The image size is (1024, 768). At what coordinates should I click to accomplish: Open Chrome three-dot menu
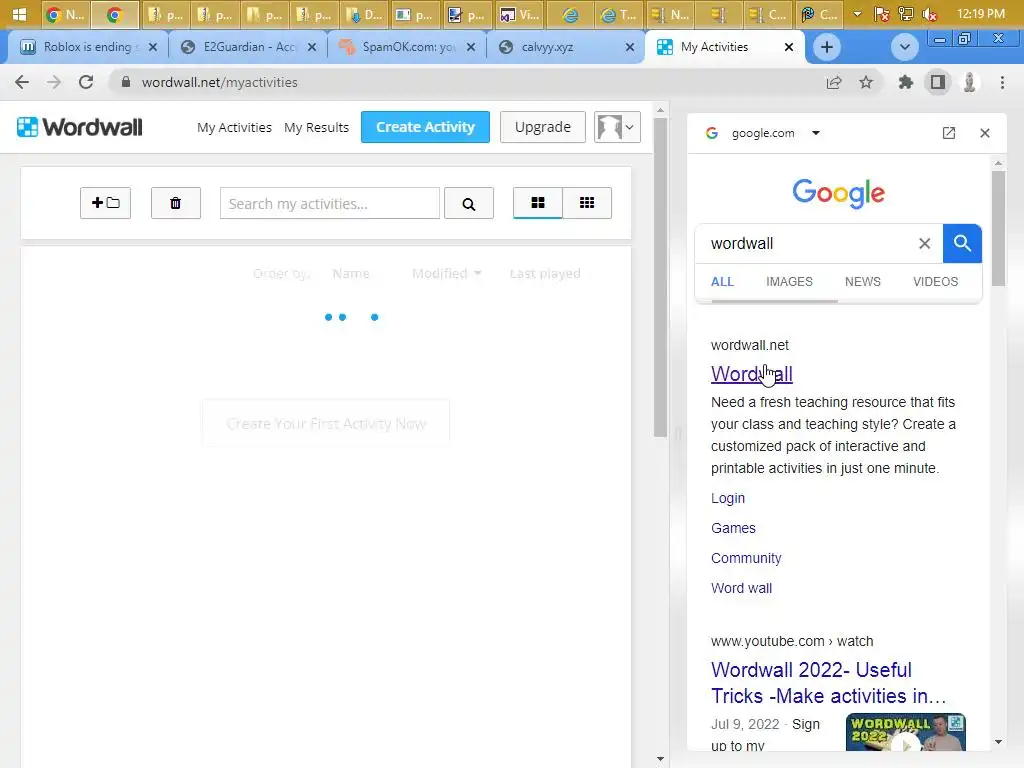[x=1002, y=82]
